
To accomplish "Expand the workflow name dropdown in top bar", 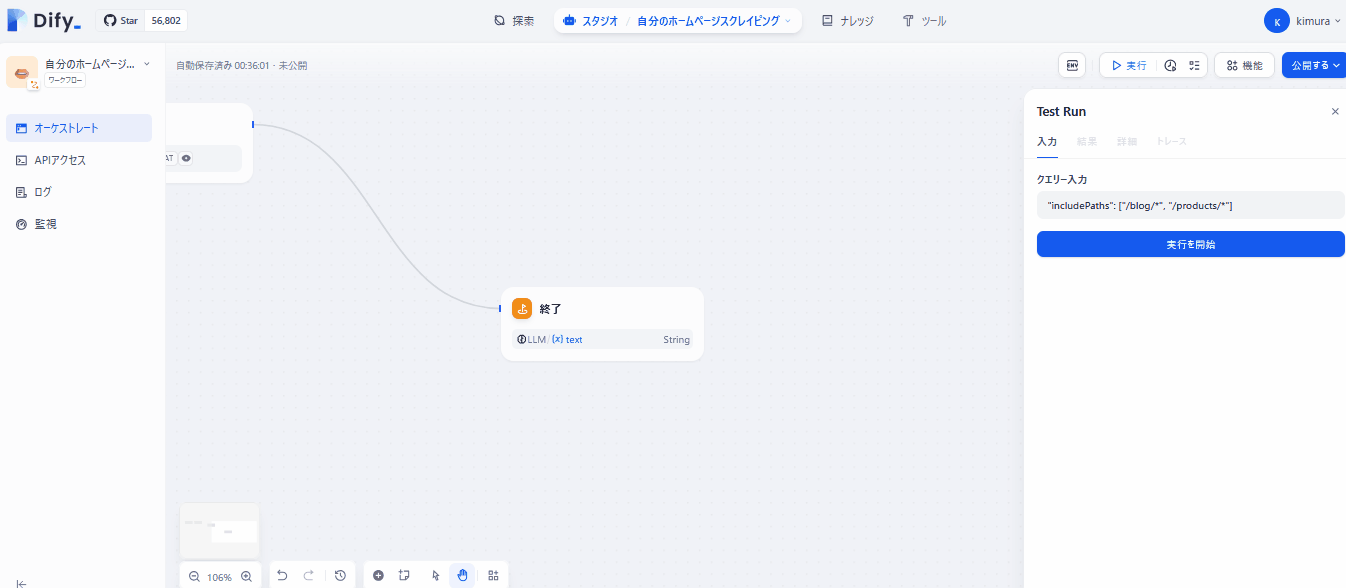I will click(787, 19).
